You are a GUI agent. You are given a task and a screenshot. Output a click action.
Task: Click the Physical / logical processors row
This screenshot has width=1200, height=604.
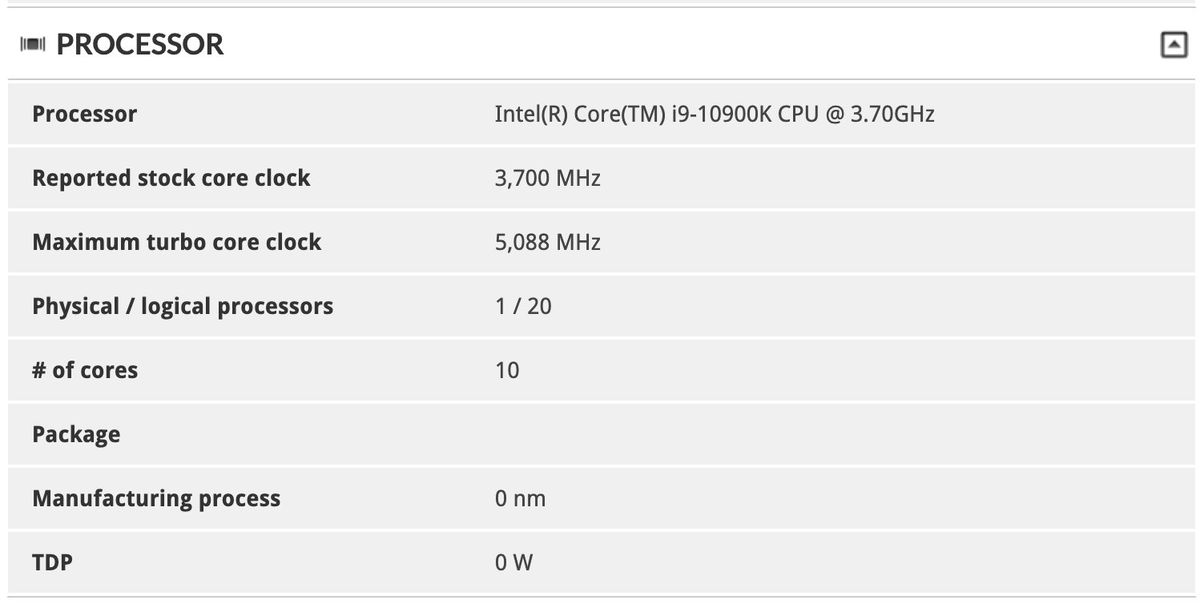(x=183, y=305)
